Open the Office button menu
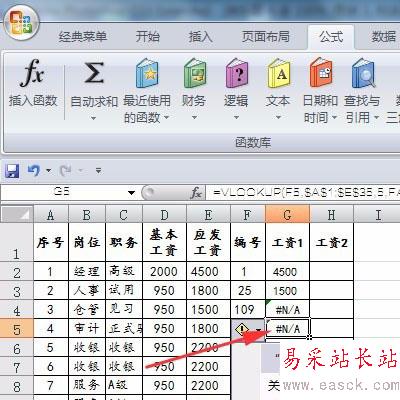The image size is (400, 400). point(21,24)
